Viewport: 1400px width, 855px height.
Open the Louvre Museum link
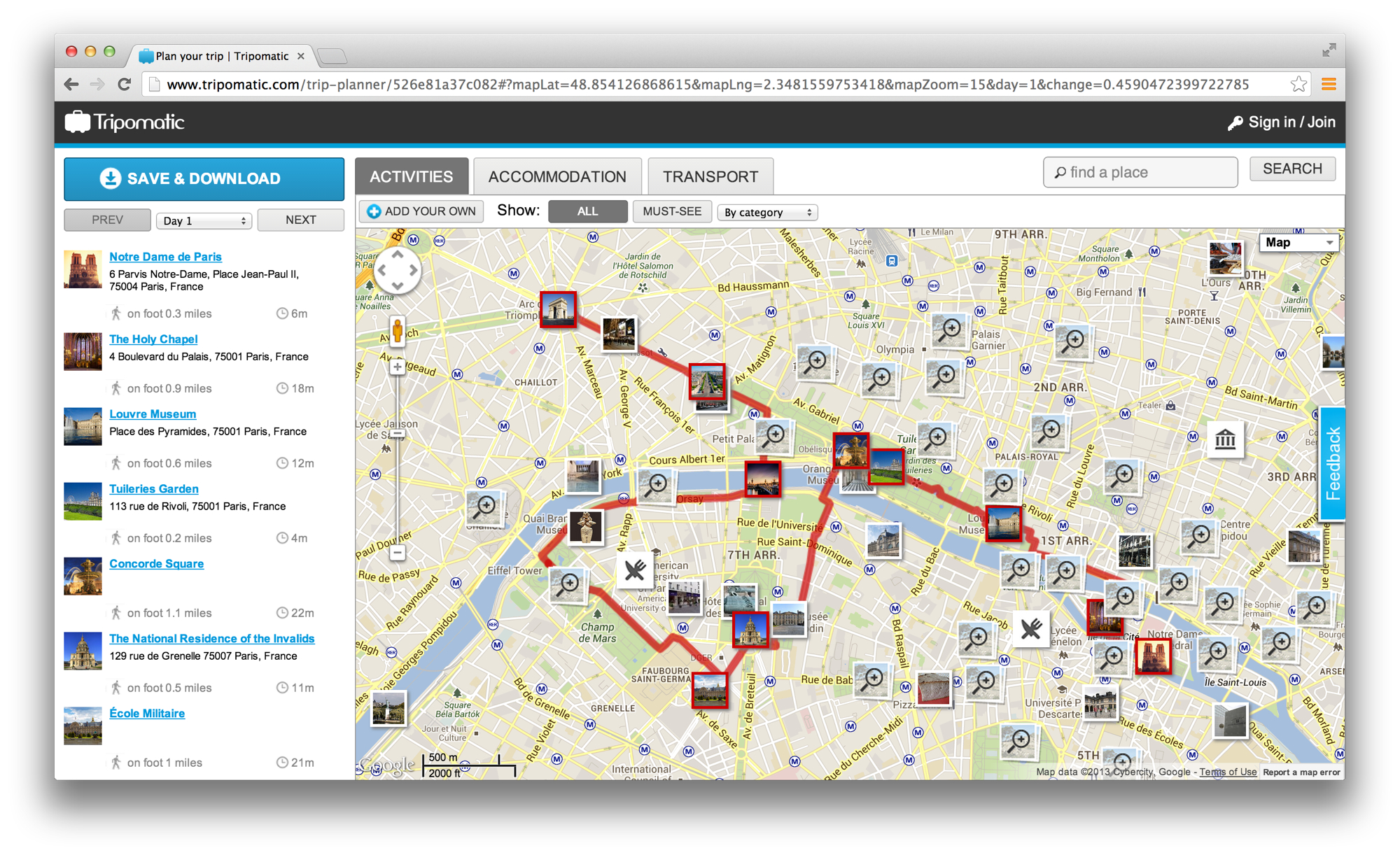(x=153, y=414)
